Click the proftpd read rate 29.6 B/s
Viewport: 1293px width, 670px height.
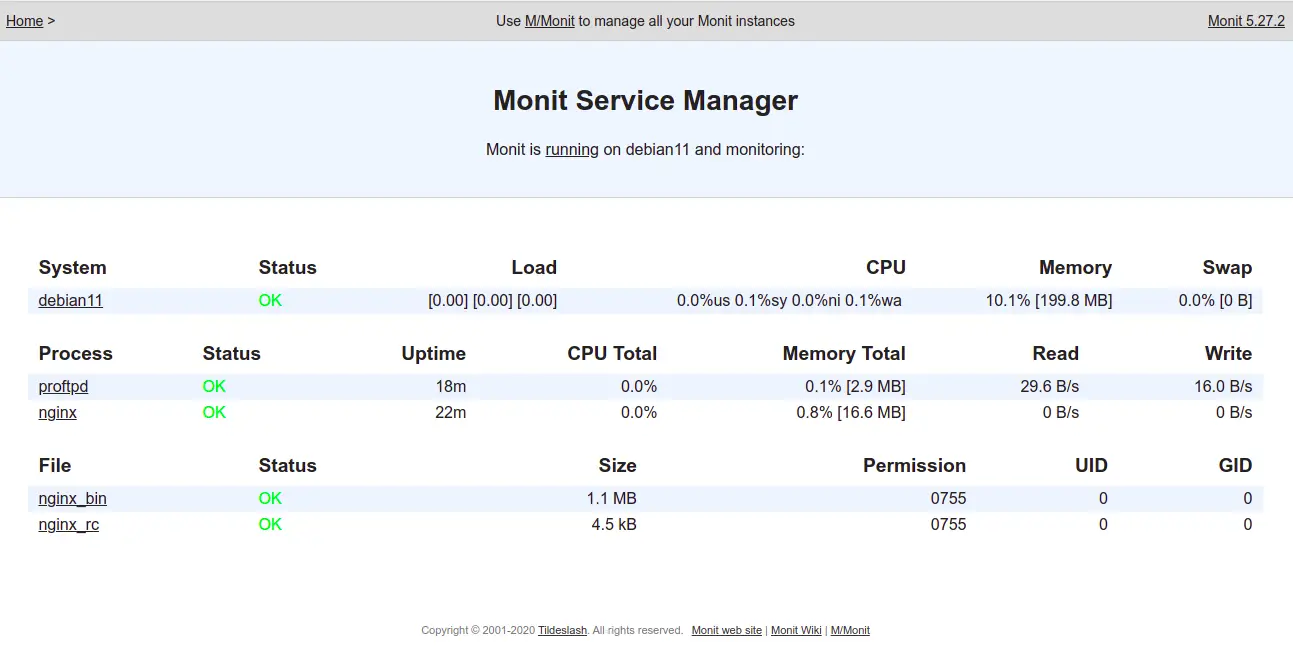[1050, 386]
